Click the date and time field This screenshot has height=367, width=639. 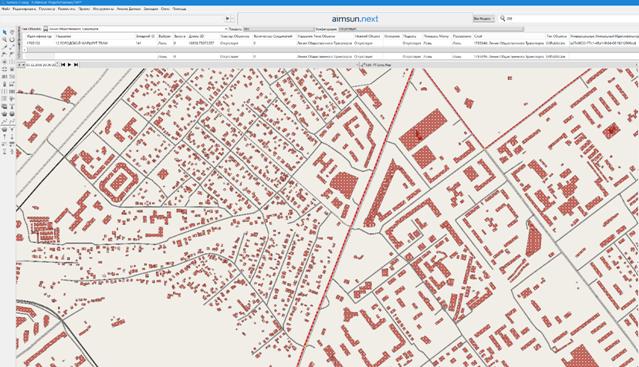[x=43, y=64]
